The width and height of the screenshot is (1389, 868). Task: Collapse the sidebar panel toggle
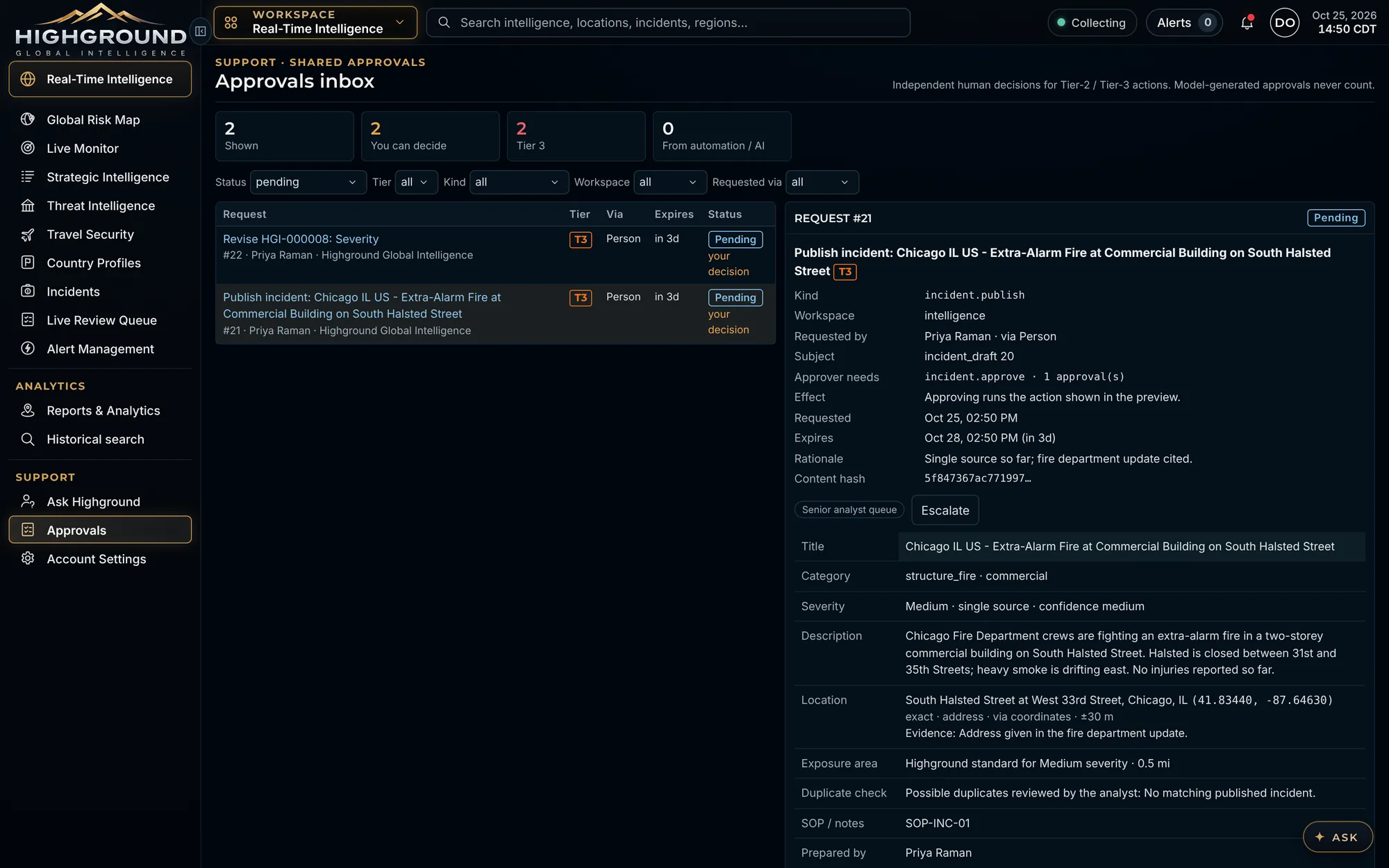(x=200, y=31)
